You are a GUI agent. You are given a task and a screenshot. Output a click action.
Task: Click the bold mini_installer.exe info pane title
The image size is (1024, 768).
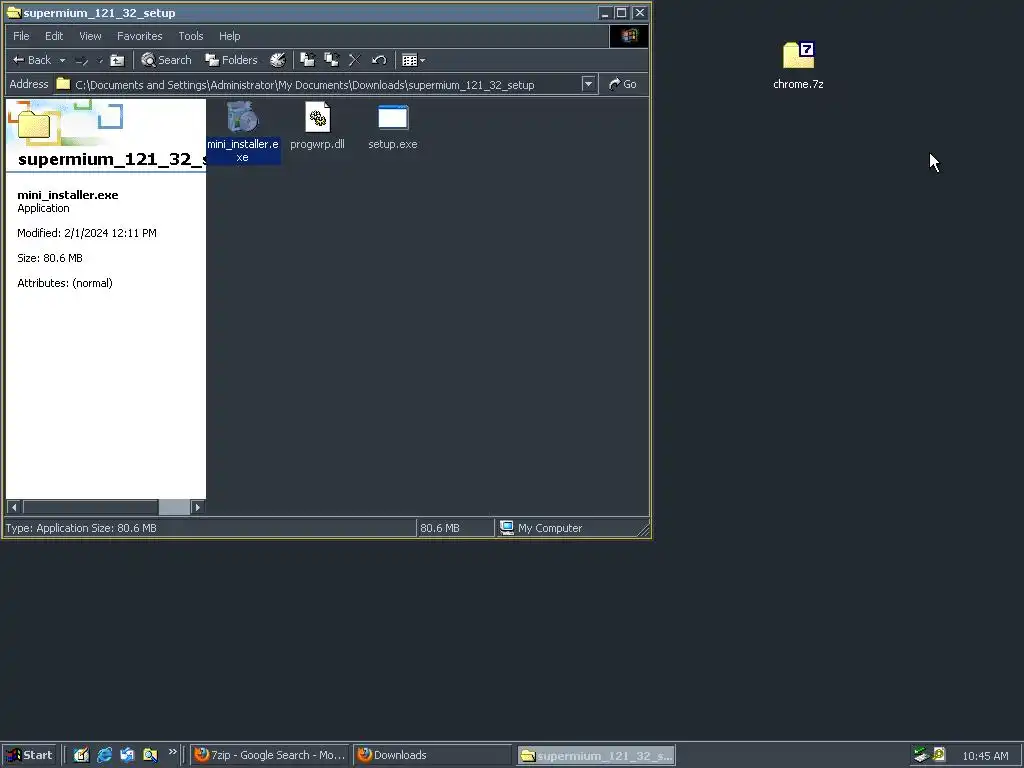tap(68, 195)
